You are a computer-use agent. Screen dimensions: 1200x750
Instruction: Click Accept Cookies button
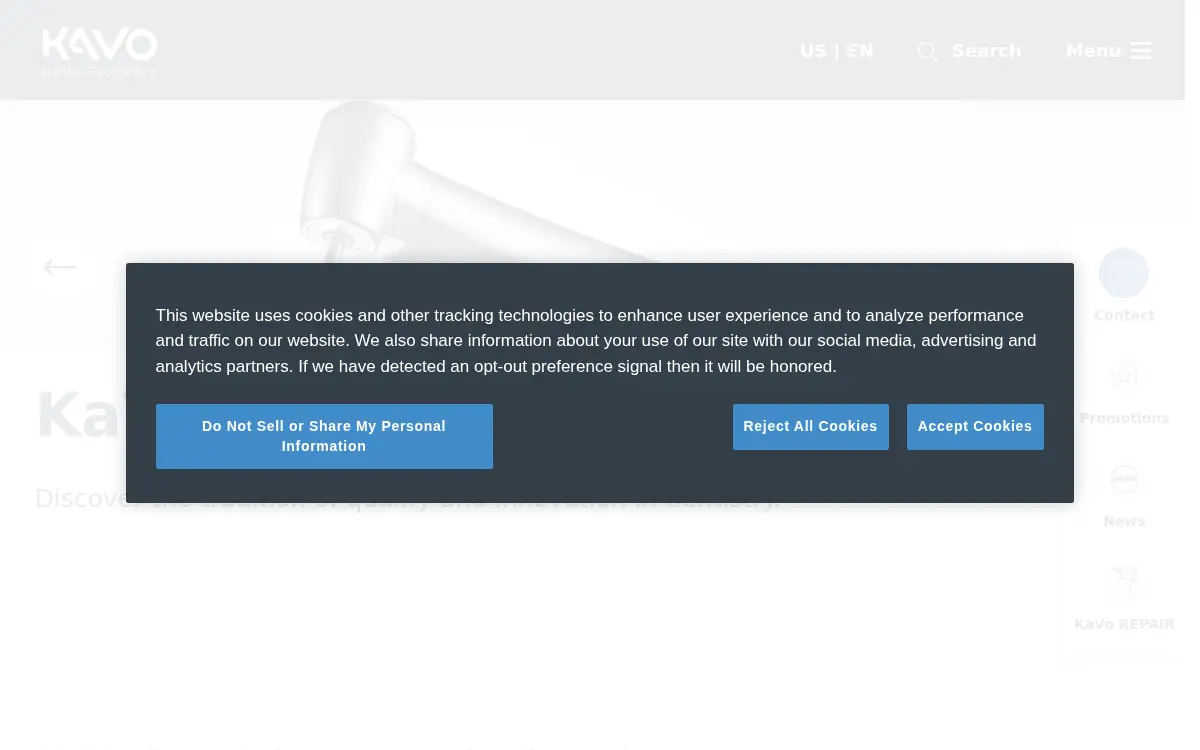[x=975, y=427]
